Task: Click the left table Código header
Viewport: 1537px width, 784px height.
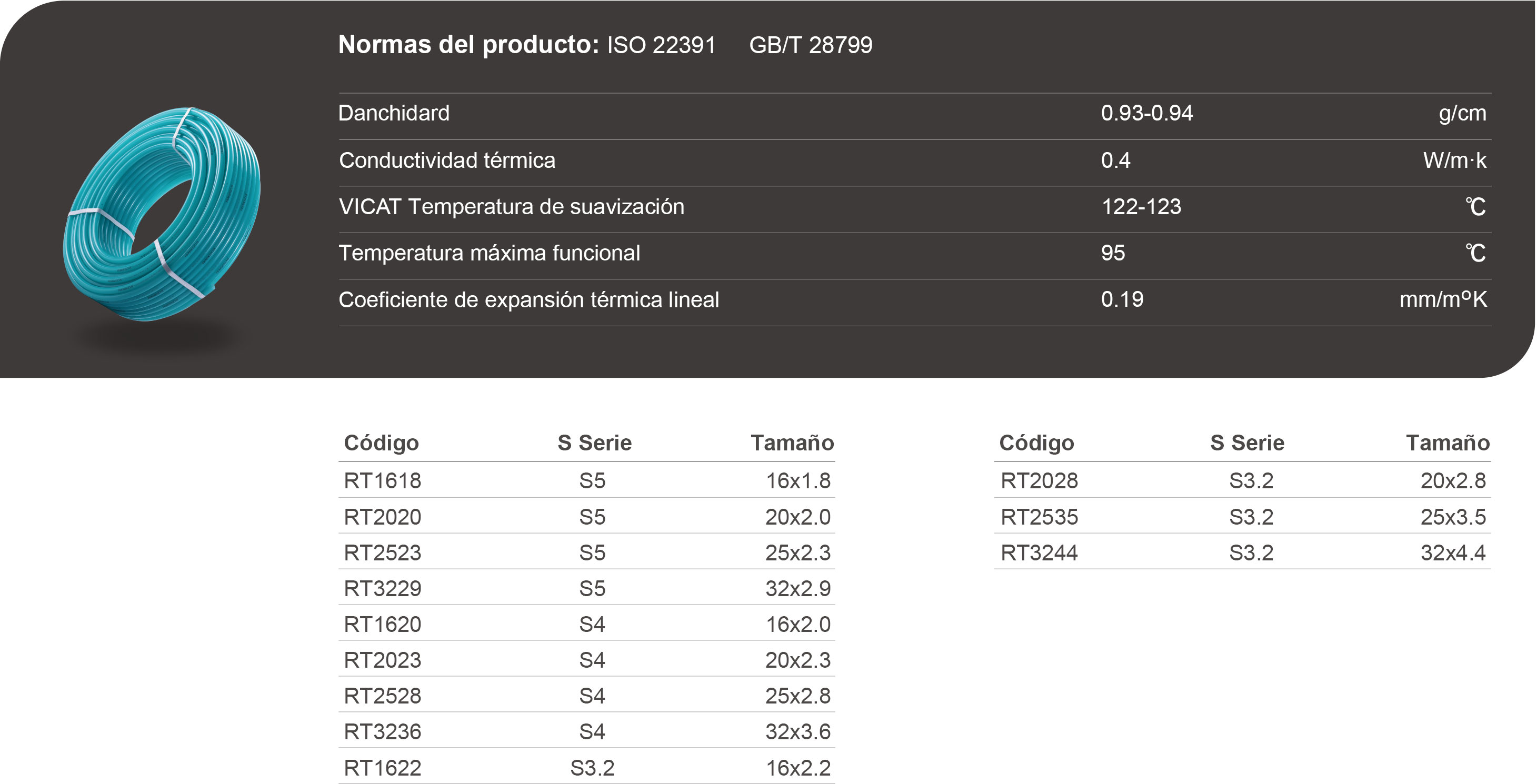Action: pos(381,443)
